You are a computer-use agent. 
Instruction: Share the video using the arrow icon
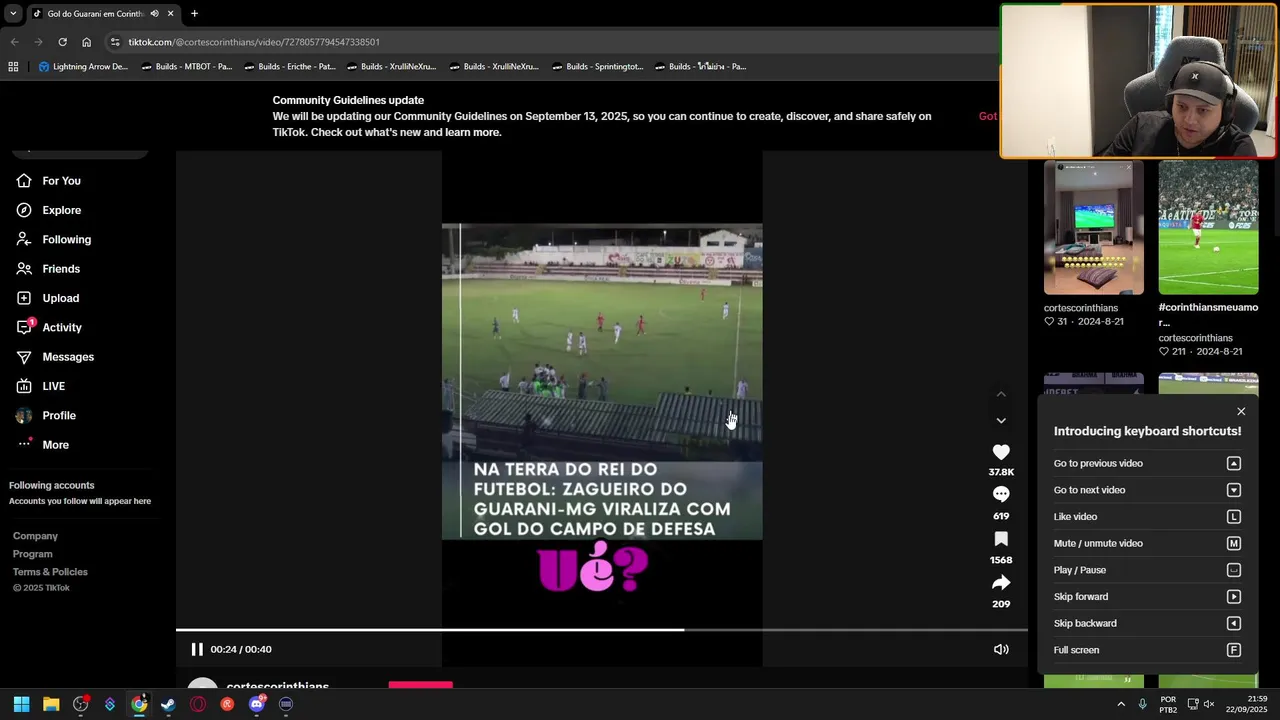1001,583
